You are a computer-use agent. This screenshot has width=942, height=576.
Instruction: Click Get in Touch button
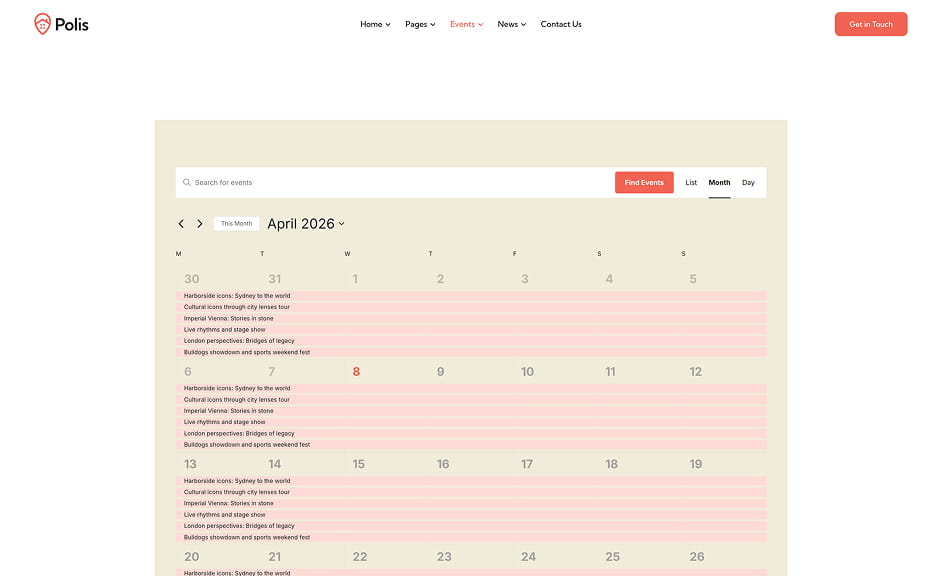(871, 24)
